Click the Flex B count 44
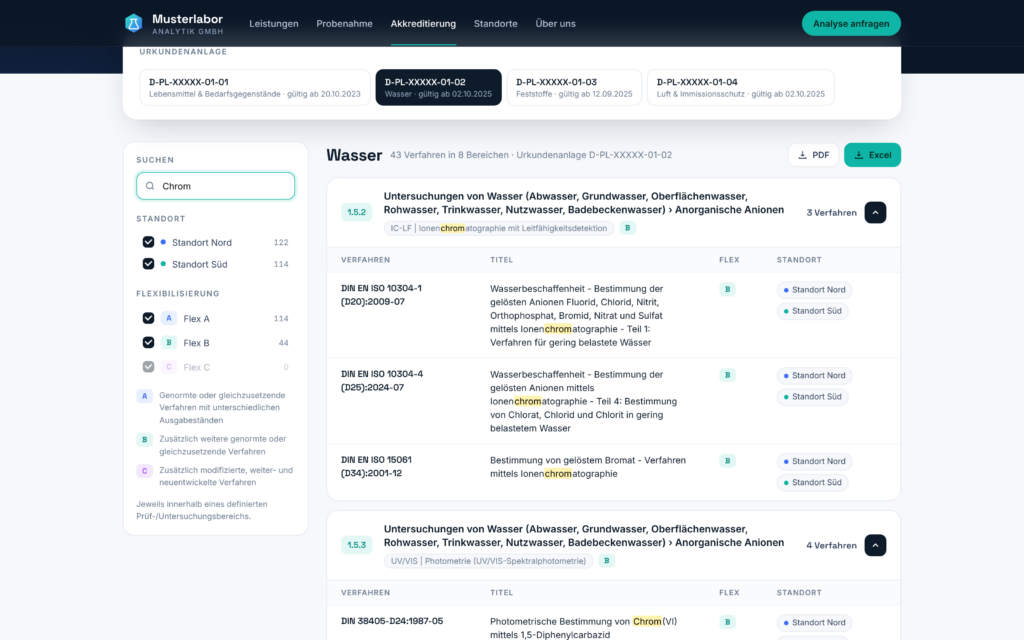The width and height of the screenshot is (1024, 640). (283, 343)
